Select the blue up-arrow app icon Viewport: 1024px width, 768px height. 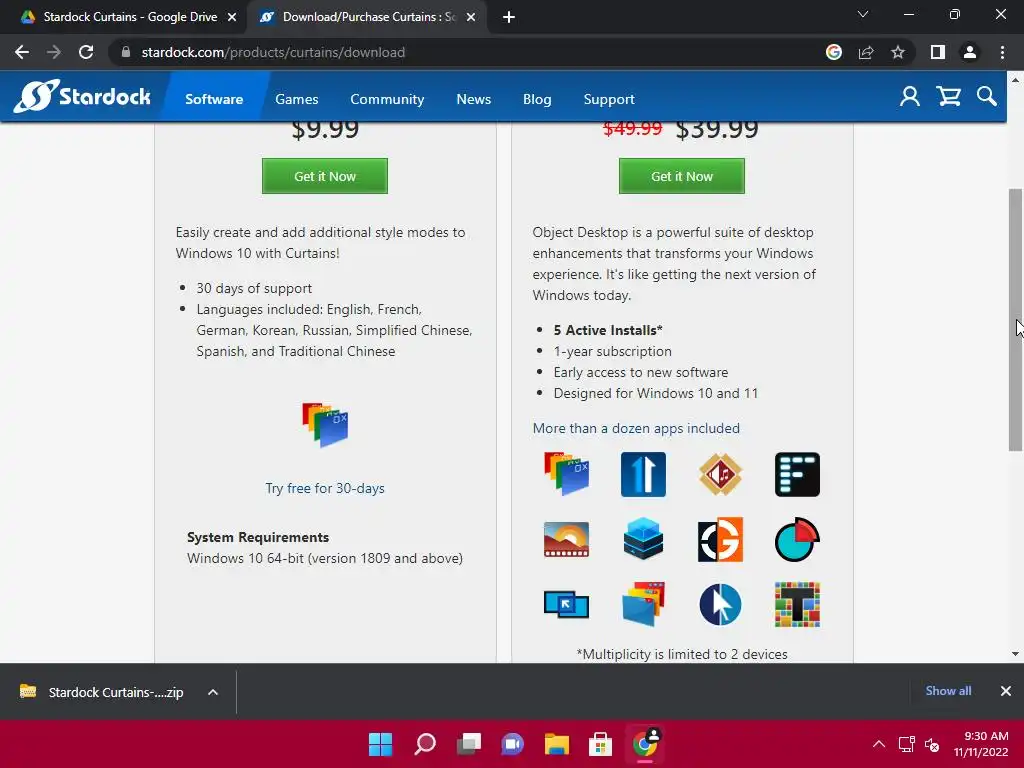click(643, 474)
